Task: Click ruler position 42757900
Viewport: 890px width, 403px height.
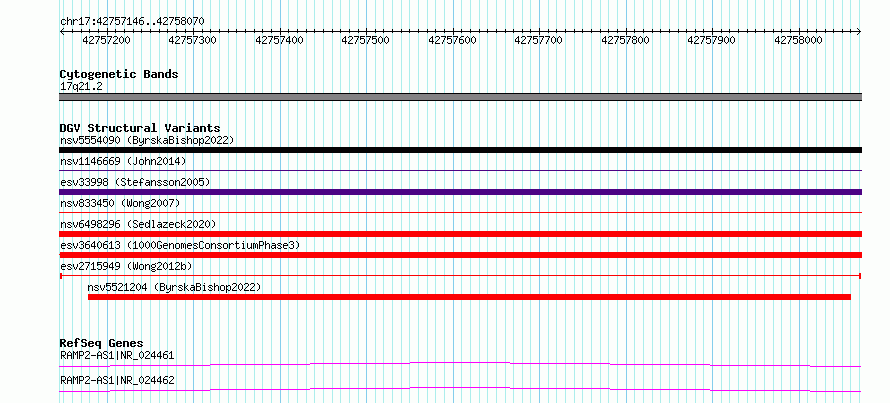Action: [x=711, y=40]
